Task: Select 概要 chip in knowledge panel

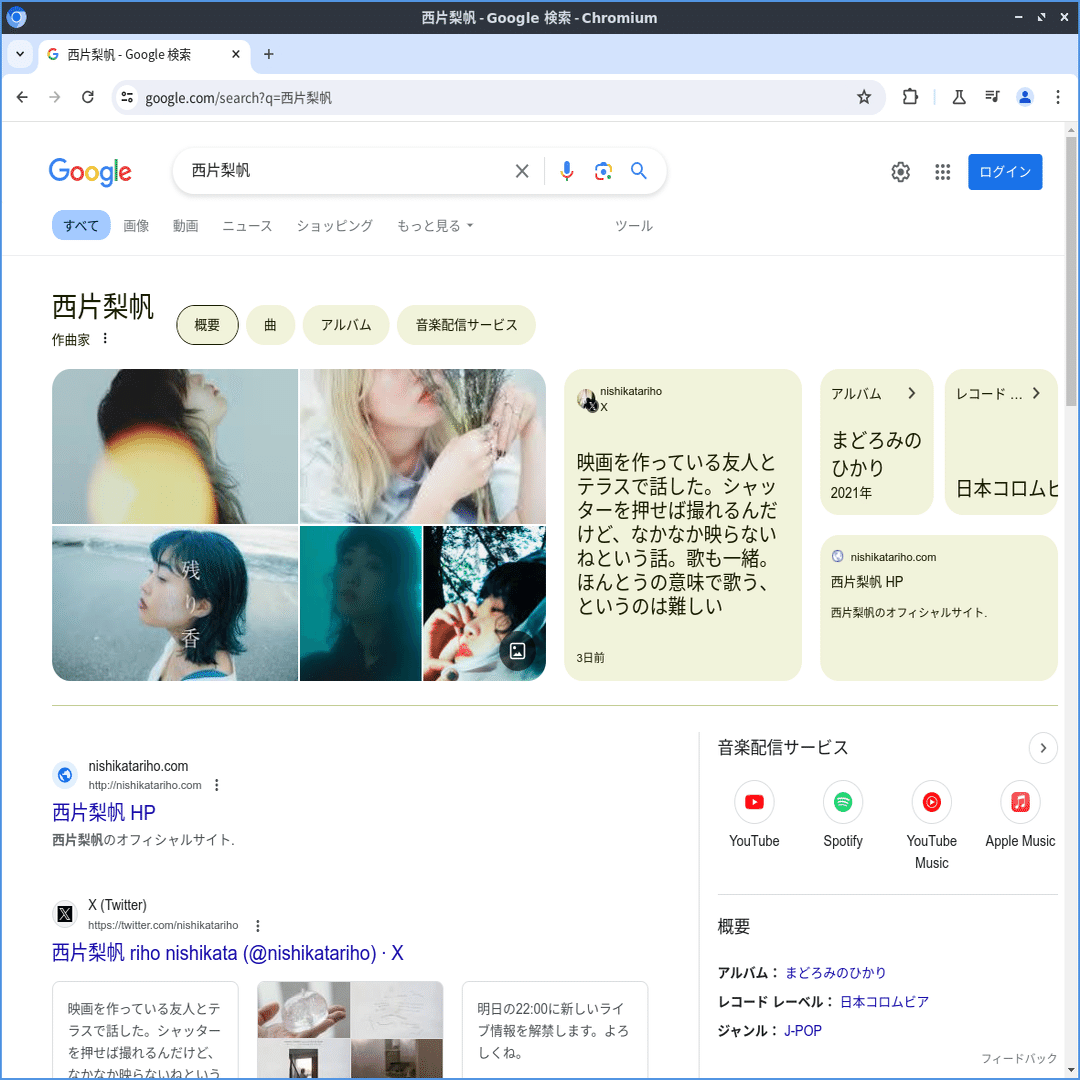Action: click(207, 324)
